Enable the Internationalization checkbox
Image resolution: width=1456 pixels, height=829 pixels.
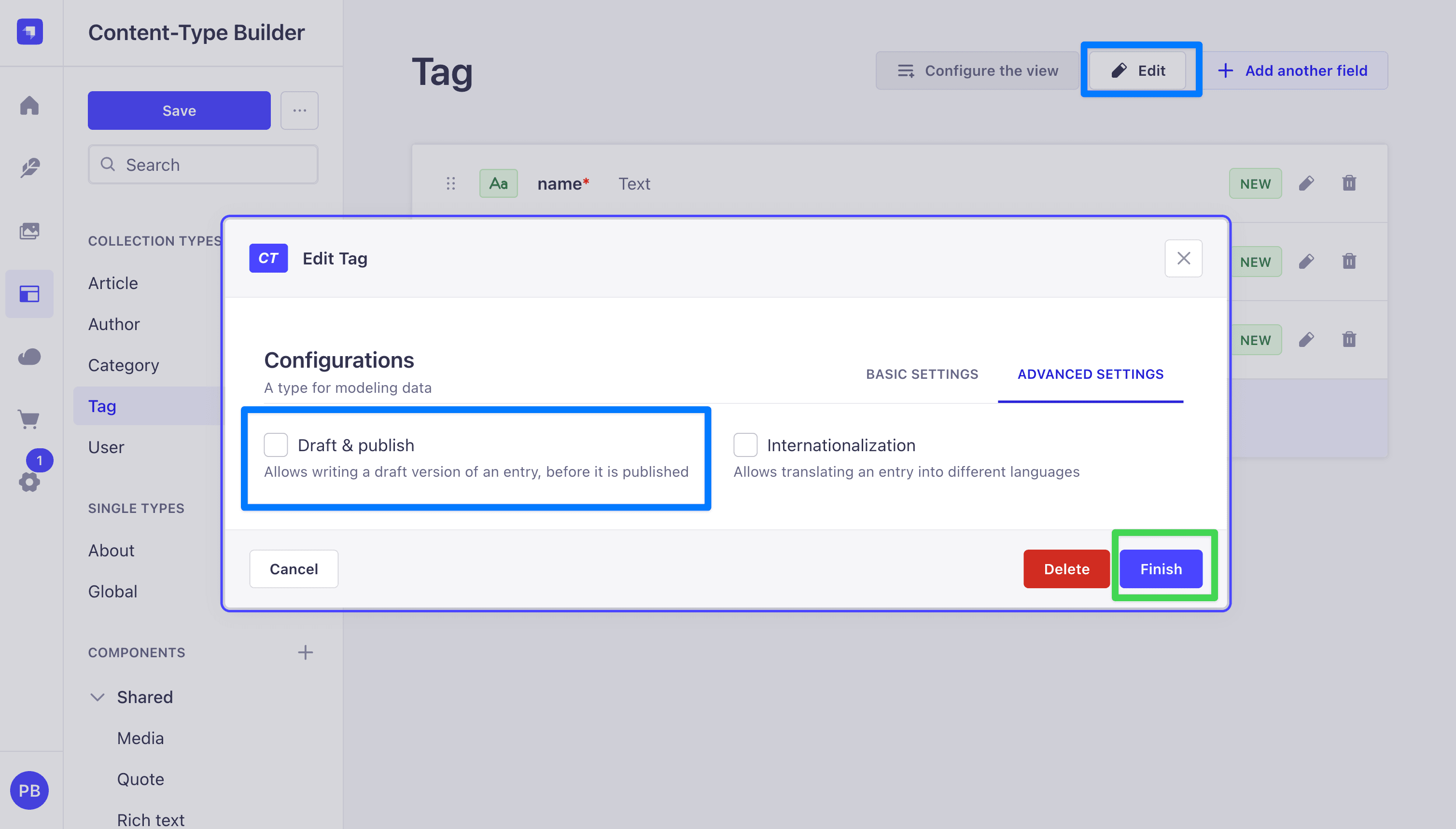(745, 445)
